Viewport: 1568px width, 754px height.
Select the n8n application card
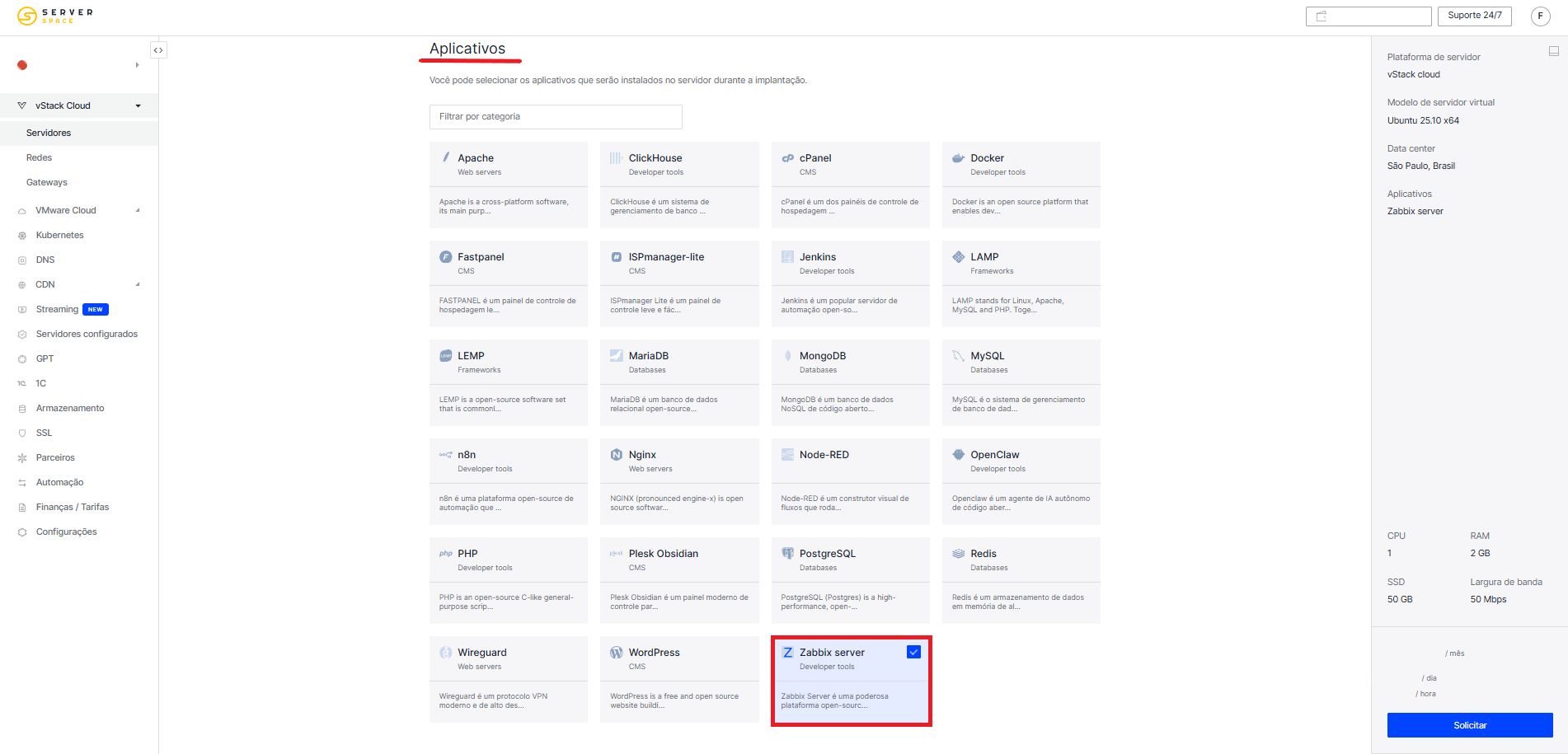click(508, 481)
